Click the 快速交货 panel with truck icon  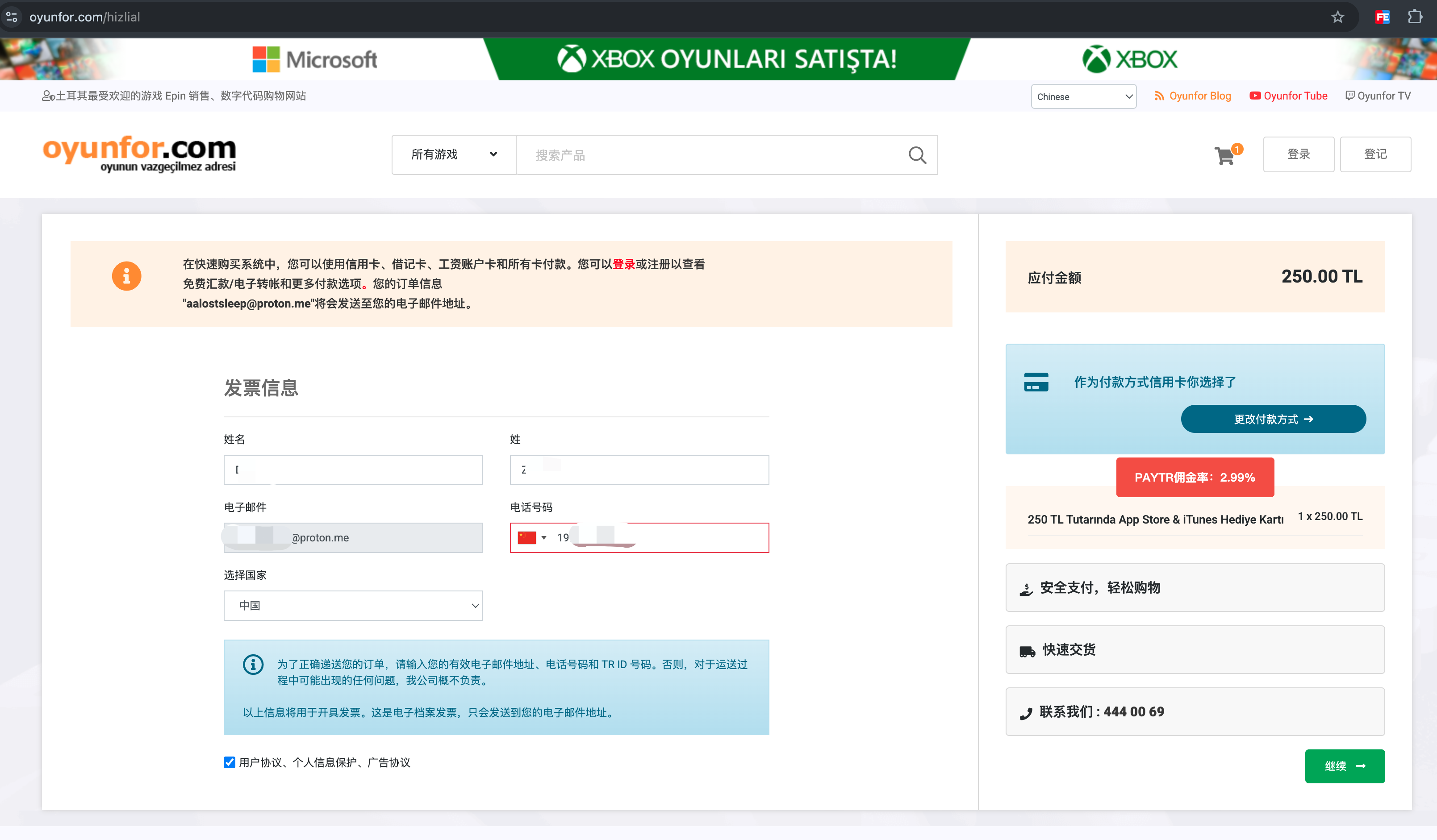[1195, 650]
